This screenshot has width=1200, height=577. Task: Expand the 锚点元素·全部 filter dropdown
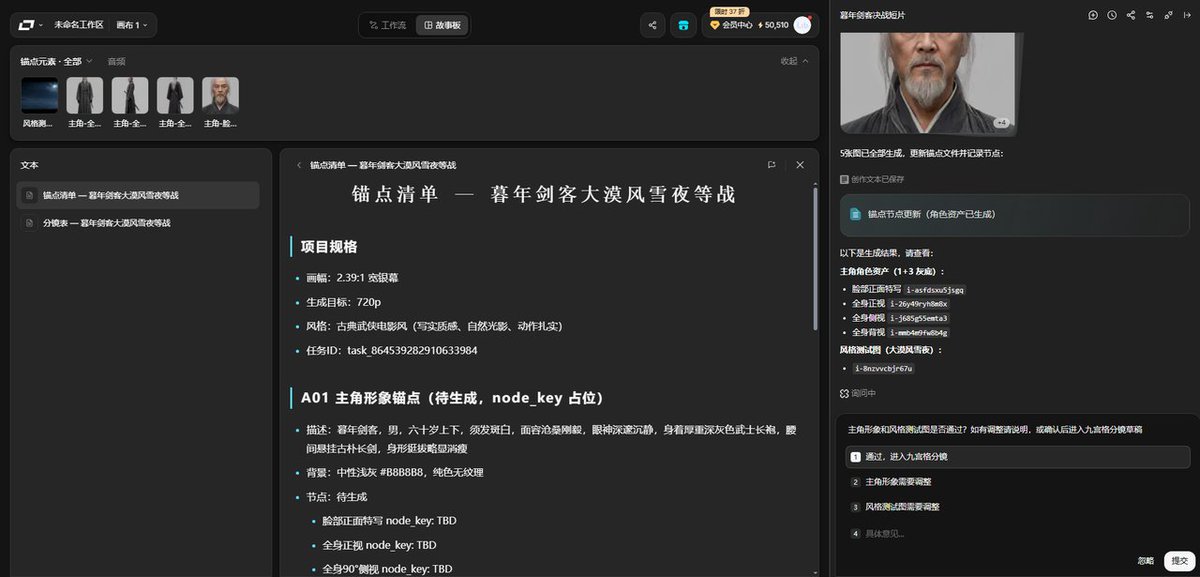click(x=56, y=61)
